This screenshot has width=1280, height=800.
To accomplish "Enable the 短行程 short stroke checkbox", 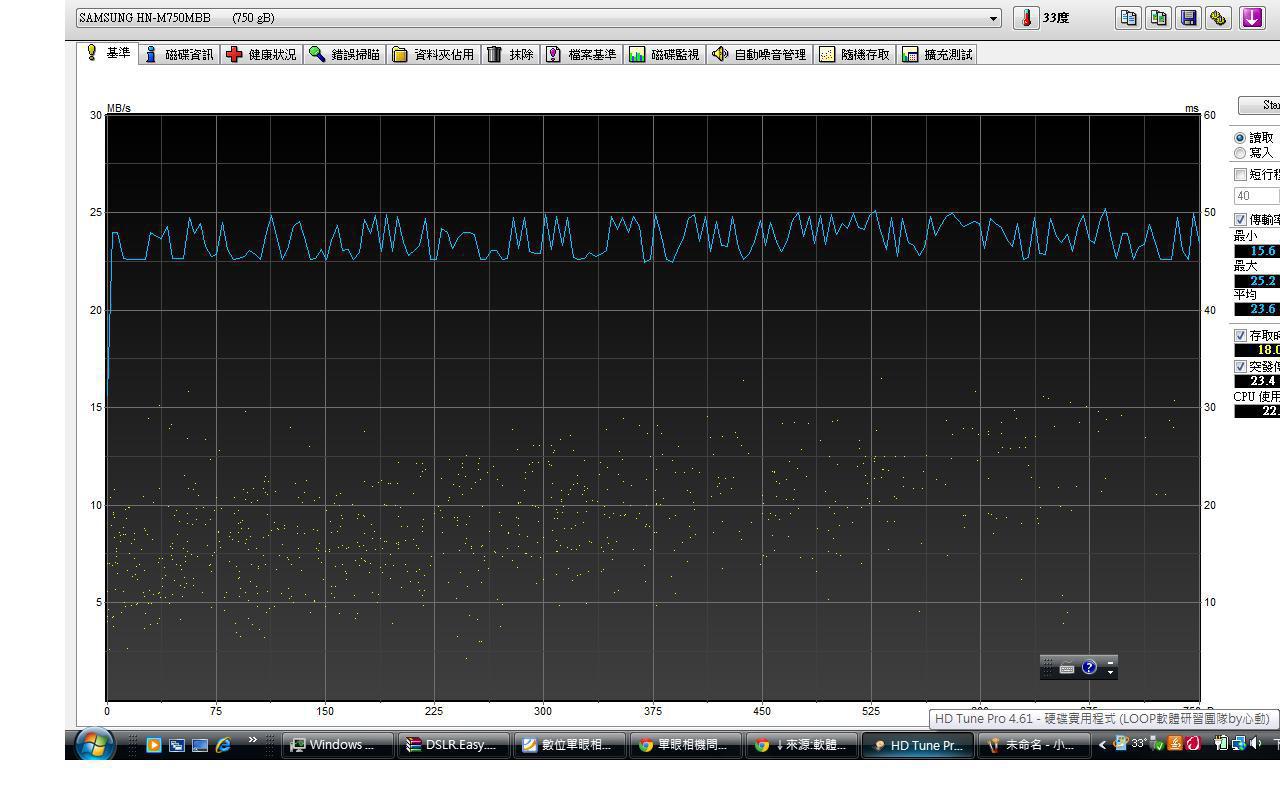I will (x=1241, y=175).
